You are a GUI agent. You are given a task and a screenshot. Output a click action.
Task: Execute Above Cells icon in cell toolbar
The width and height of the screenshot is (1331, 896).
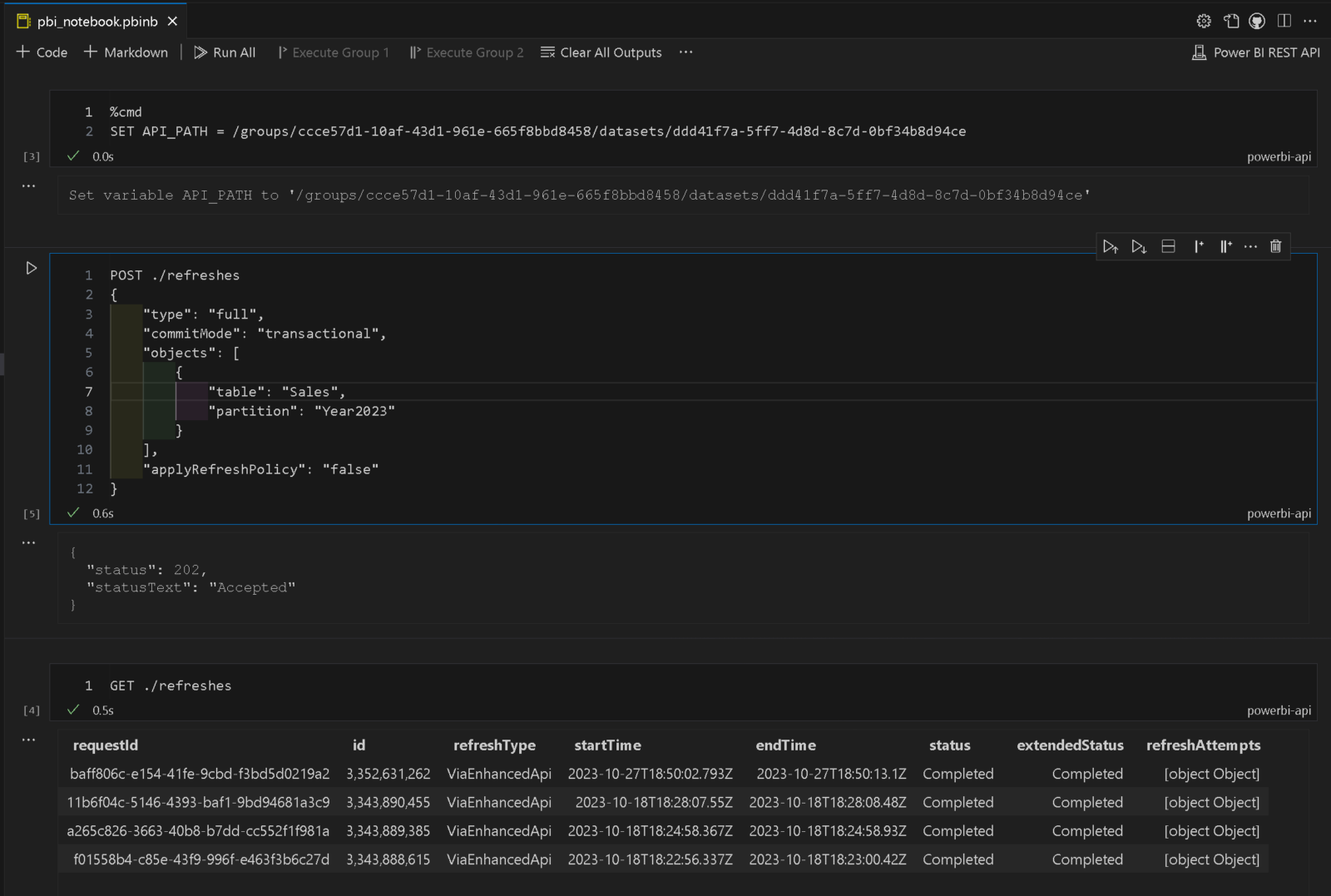1110,246
